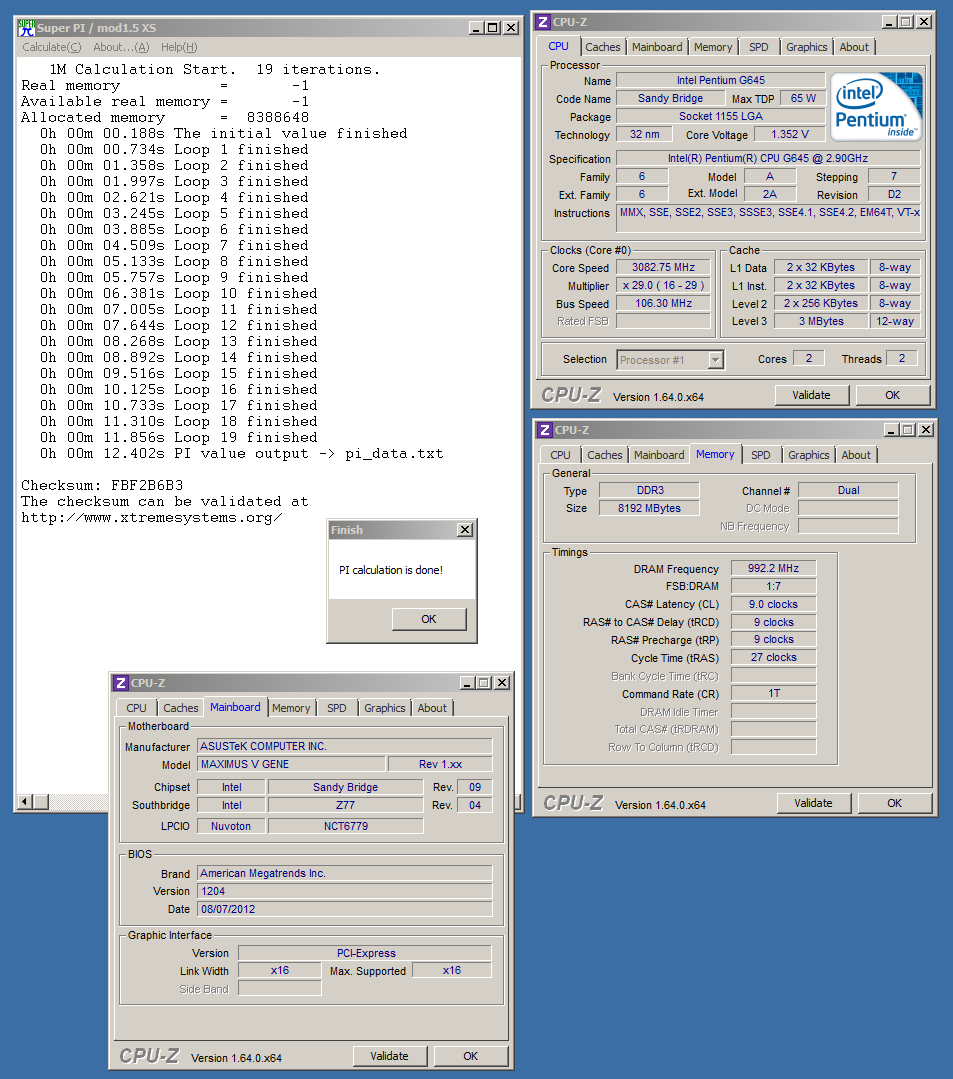Click the BIOS Date value 08/07/2012

coord(345,909)
